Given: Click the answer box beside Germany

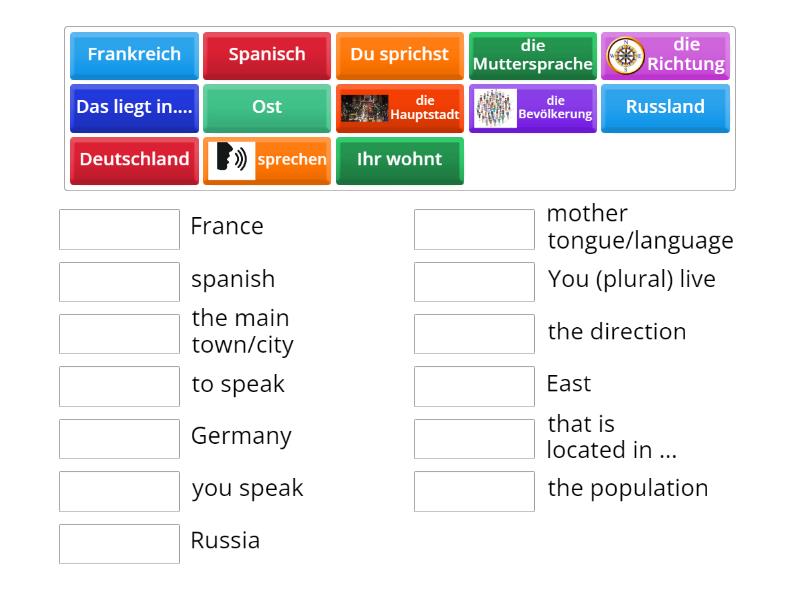Looking at the screenshot, I should pos(119,438).
